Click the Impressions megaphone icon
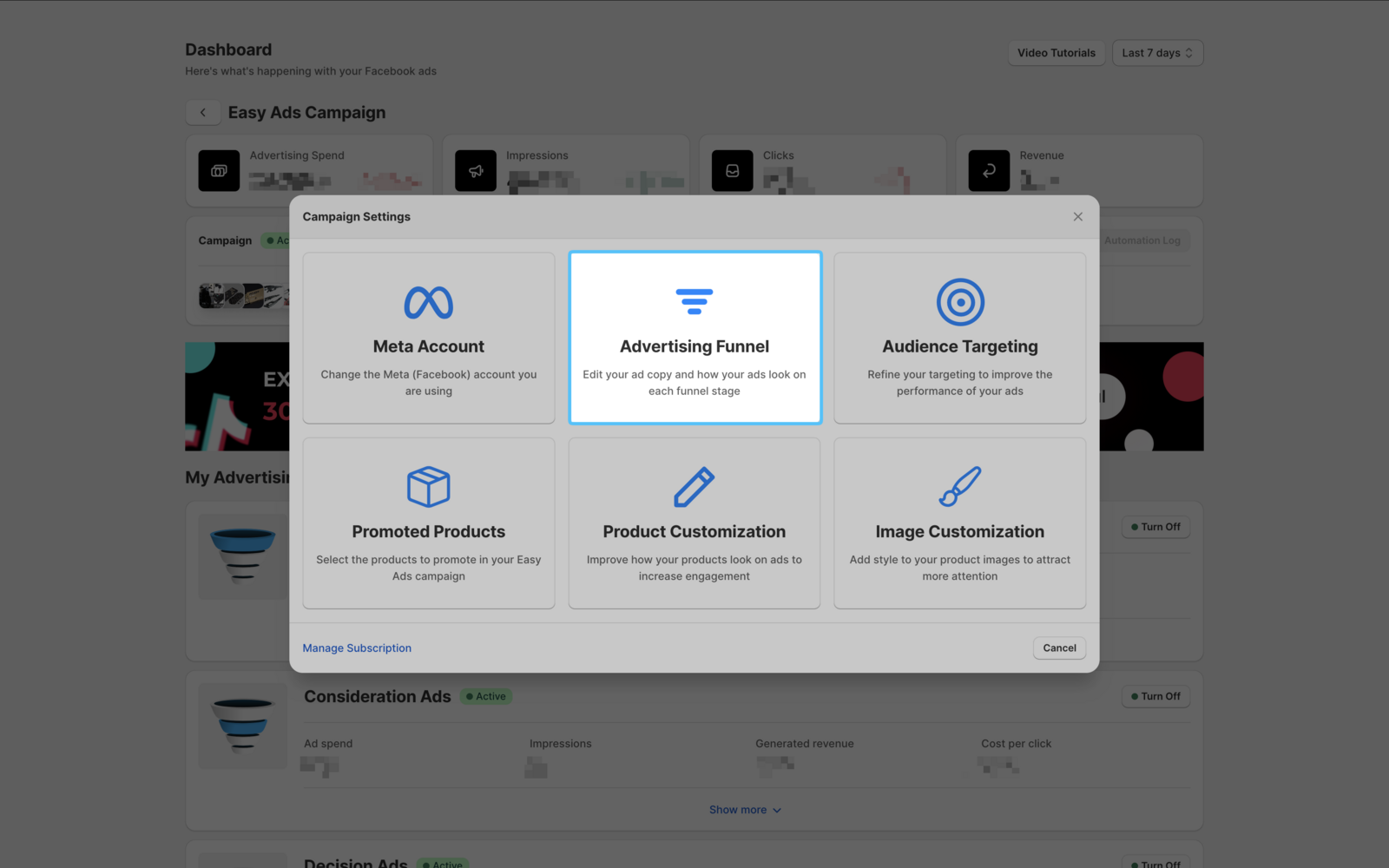This screenshot has height=868, width=1389. [x=475, y=171]
